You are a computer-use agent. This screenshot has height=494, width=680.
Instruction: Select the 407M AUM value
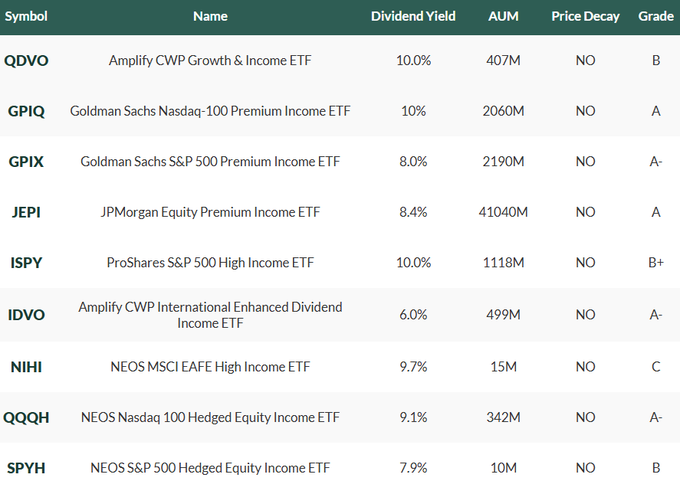click(x=503, y=61)
